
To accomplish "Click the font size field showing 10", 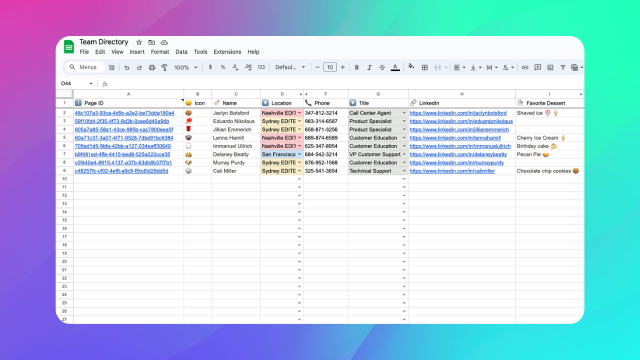I will tap(330, 67).
